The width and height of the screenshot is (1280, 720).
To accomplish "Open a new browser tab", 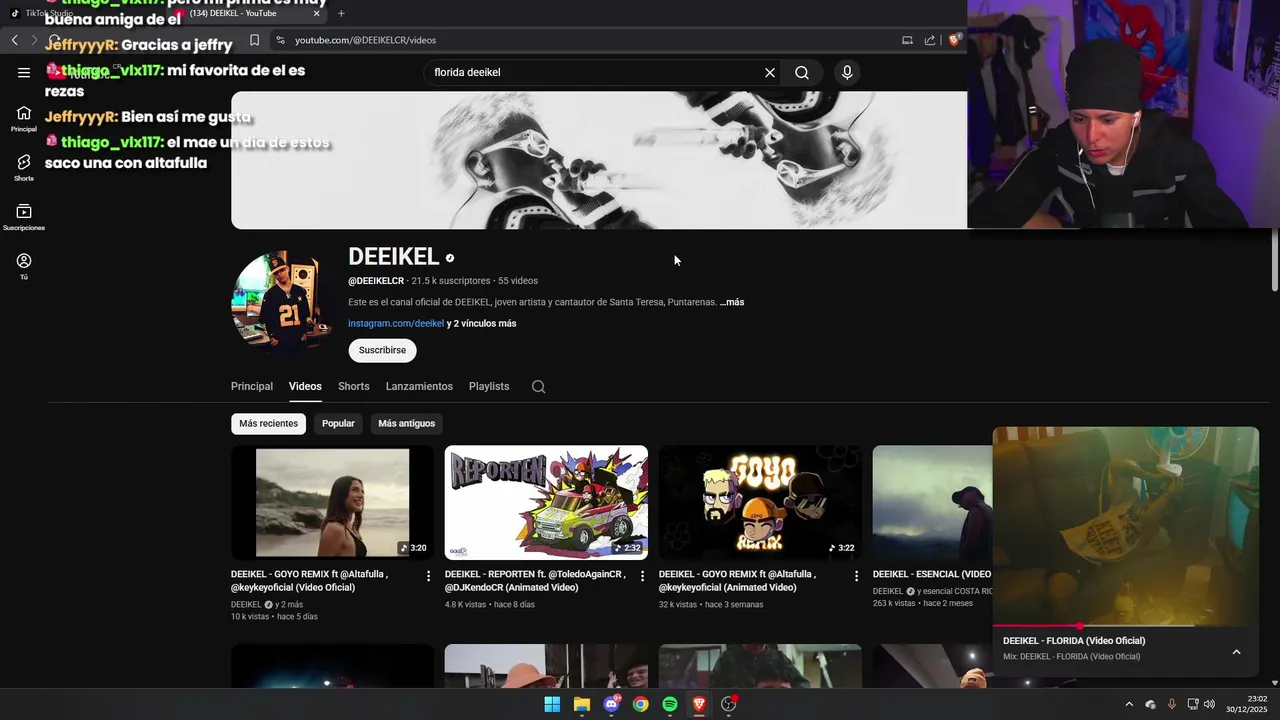I will (x=341, y=13).
